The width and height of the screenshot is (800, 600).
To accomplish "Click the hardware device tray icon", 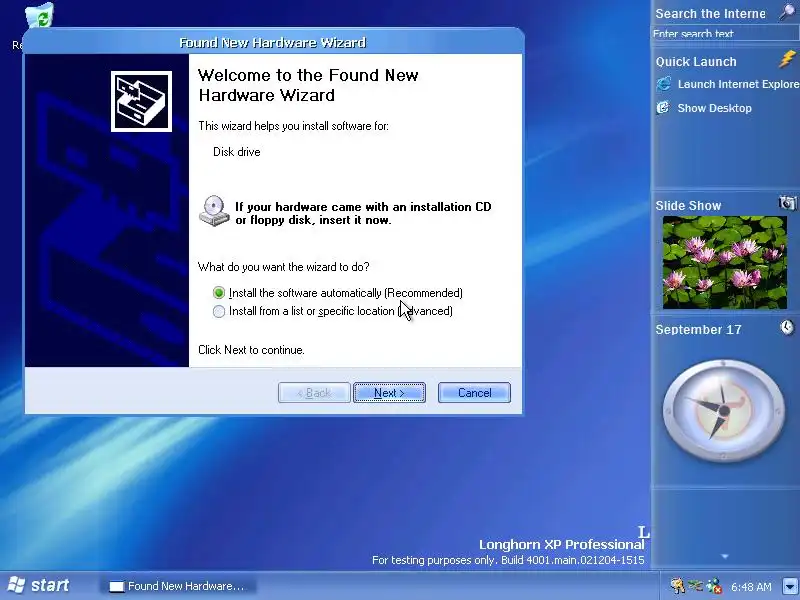I will [678, 586].
